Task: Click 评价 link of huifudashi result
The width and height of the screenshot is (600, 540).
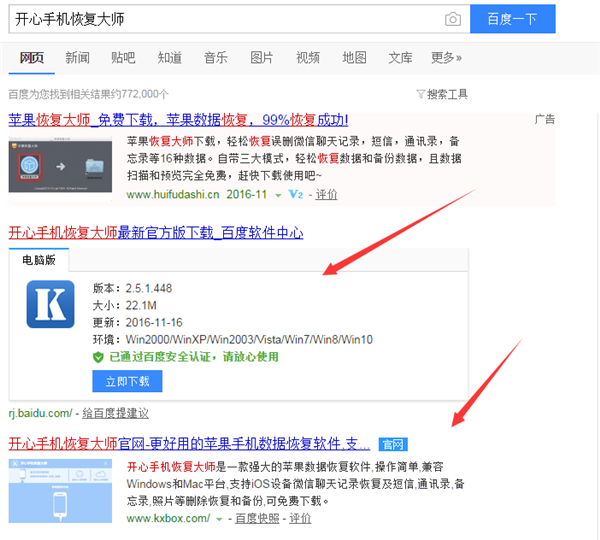Action: (x=326, y=194)
